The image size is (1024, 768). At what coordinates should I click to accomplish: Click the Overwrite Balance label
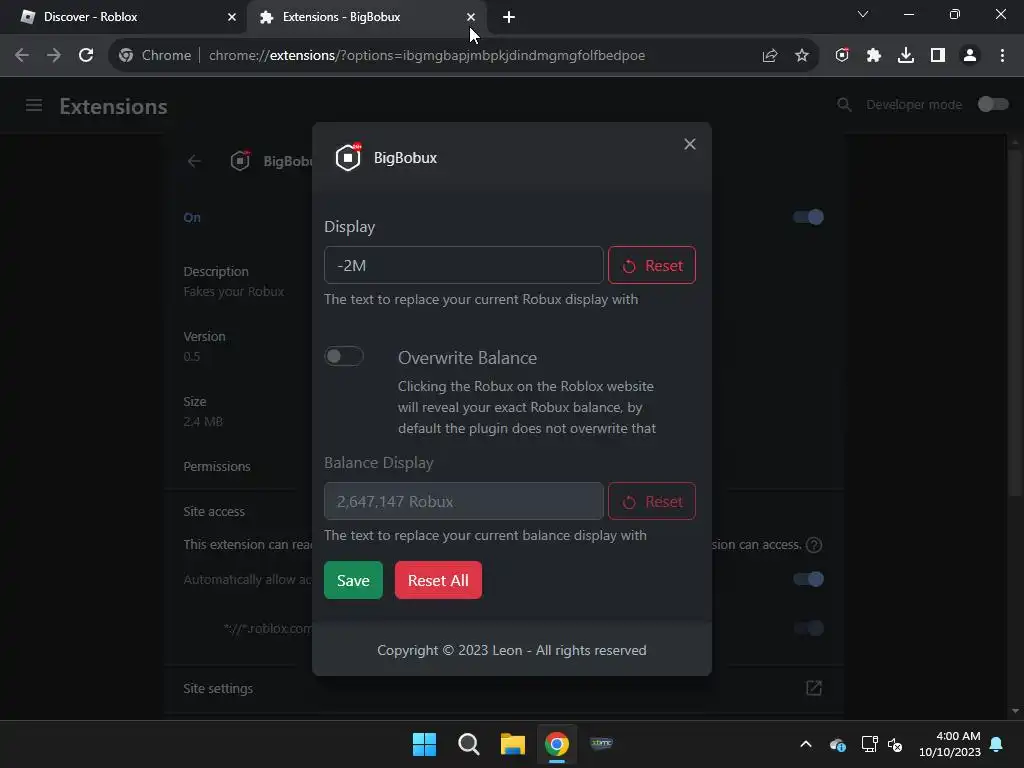pos(468,357)
